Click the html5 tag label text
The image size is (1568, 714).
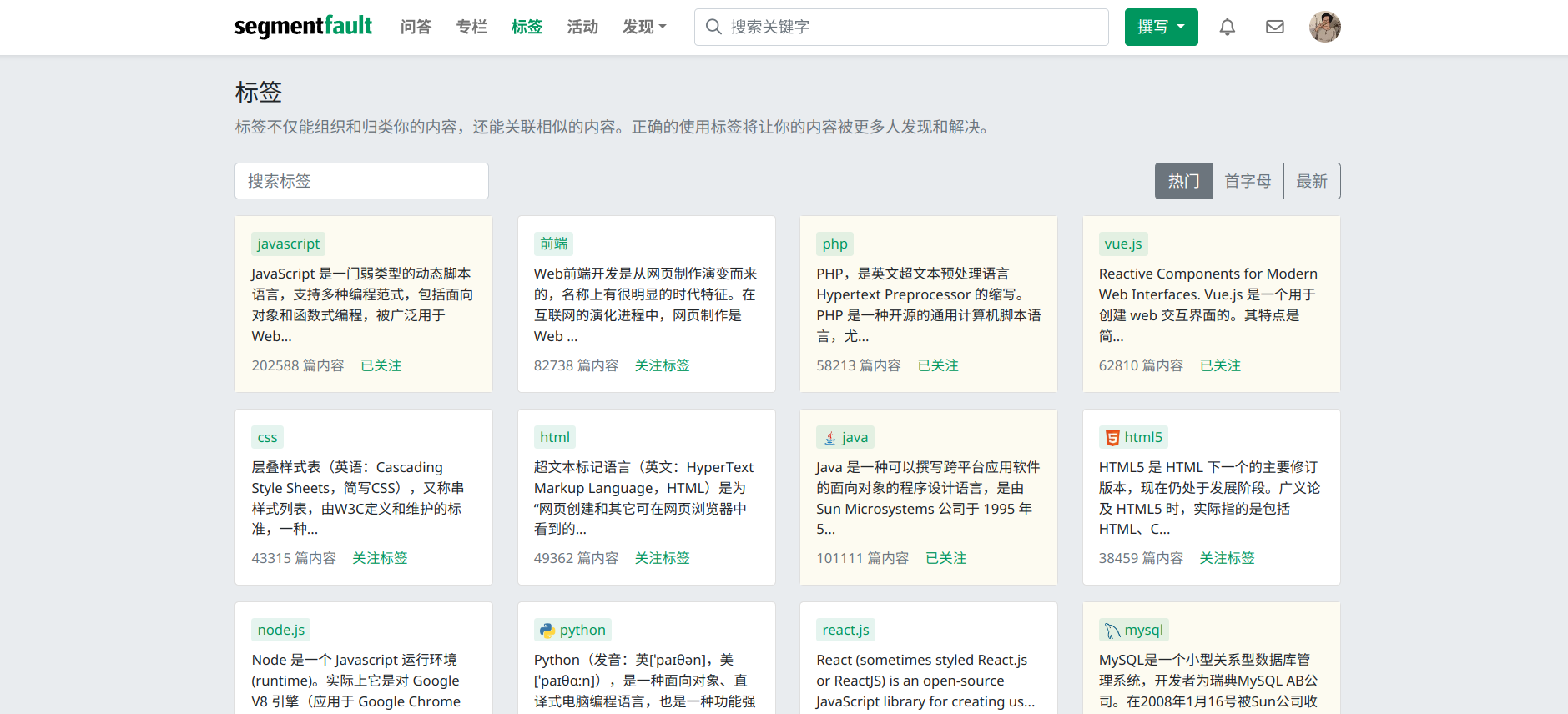tap(1143, 437)
